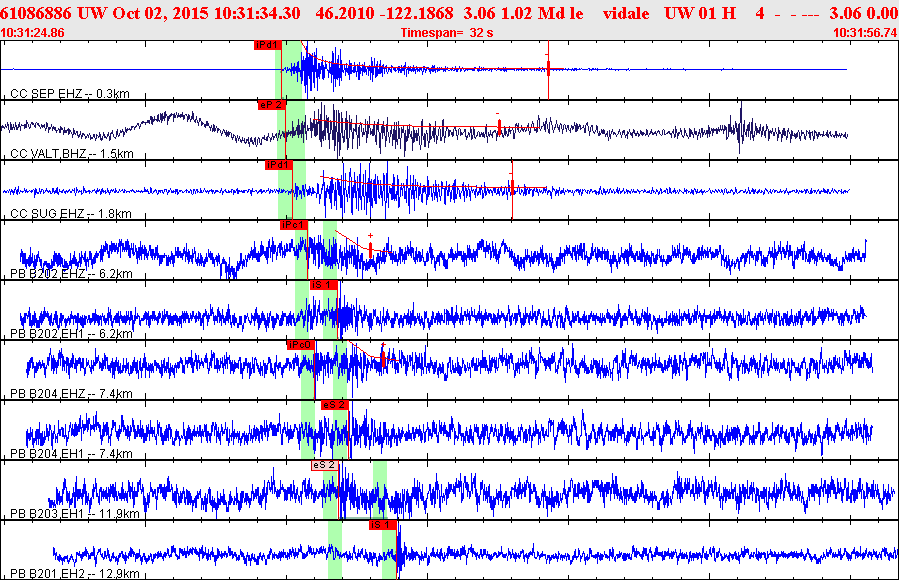Select the analyst name vidale in the header
Image resolution: width=899 pixels, height=580 pixels.
coord(626,13)
